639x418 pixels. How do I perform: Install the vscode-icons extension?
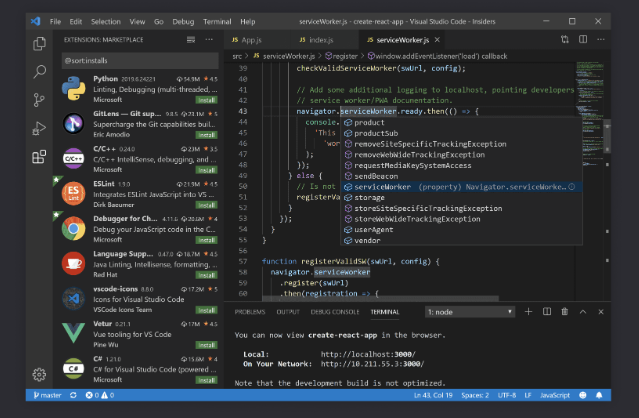click(x=207, y=310)
